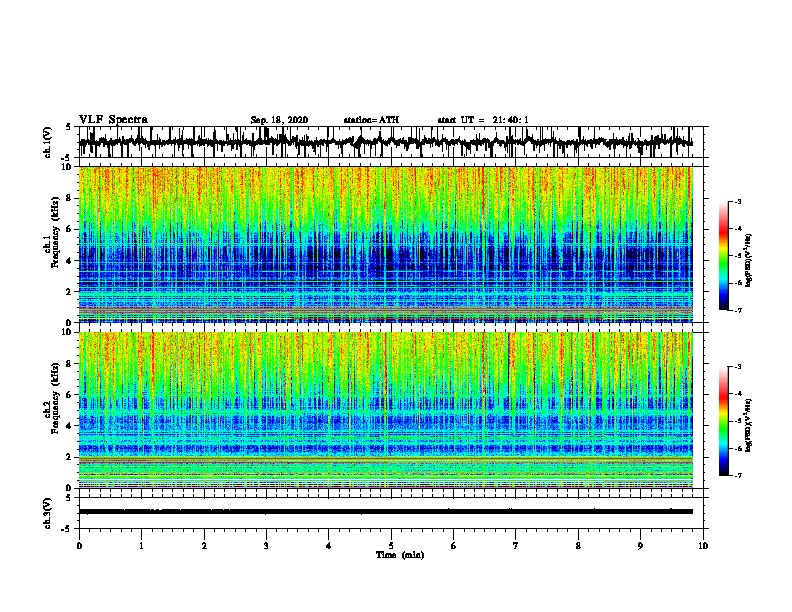Click the "-3" label on ch.2 color bar
The height and width of the screenshot is (612, 792).
(x=737, y=367)
